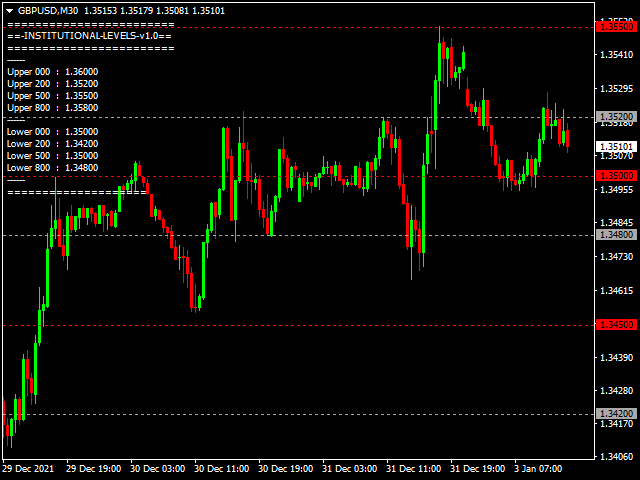The height and width of the screenshot is (480, 640).
Task: Select the gray 1.34200 price label
Action: 616,413
